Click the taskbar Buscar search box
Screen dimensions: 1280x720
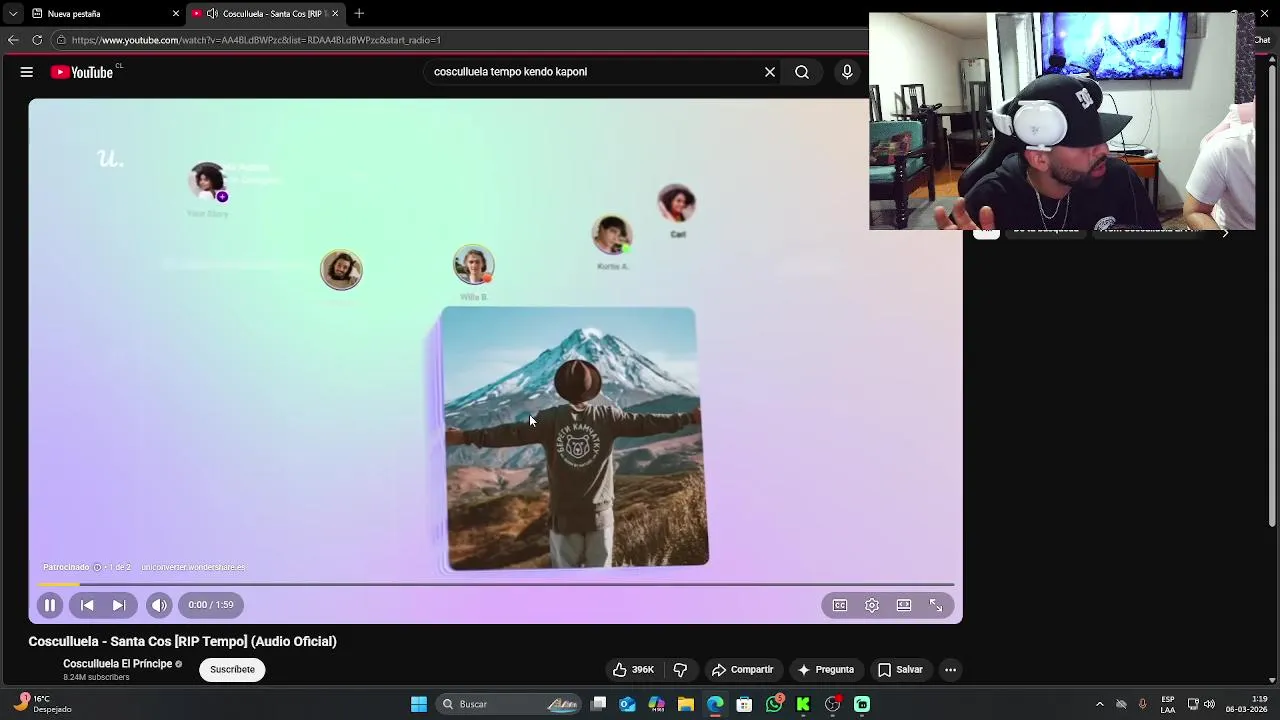click(x=509, y=704)
